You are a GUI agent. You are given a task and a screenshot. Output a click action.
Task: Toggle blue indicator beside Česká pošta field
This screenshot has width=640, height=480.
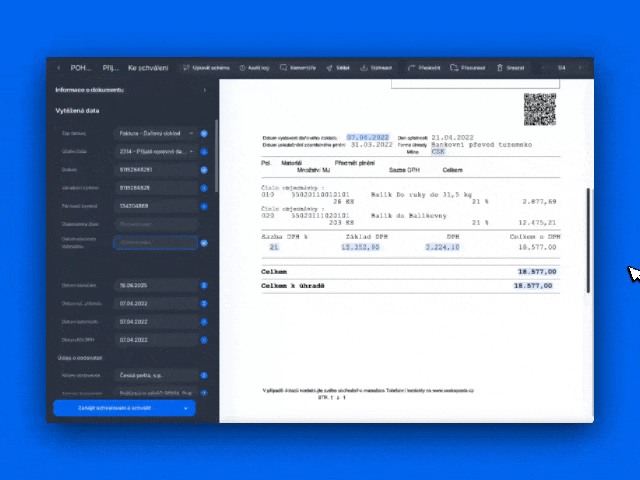coord(203,376)
